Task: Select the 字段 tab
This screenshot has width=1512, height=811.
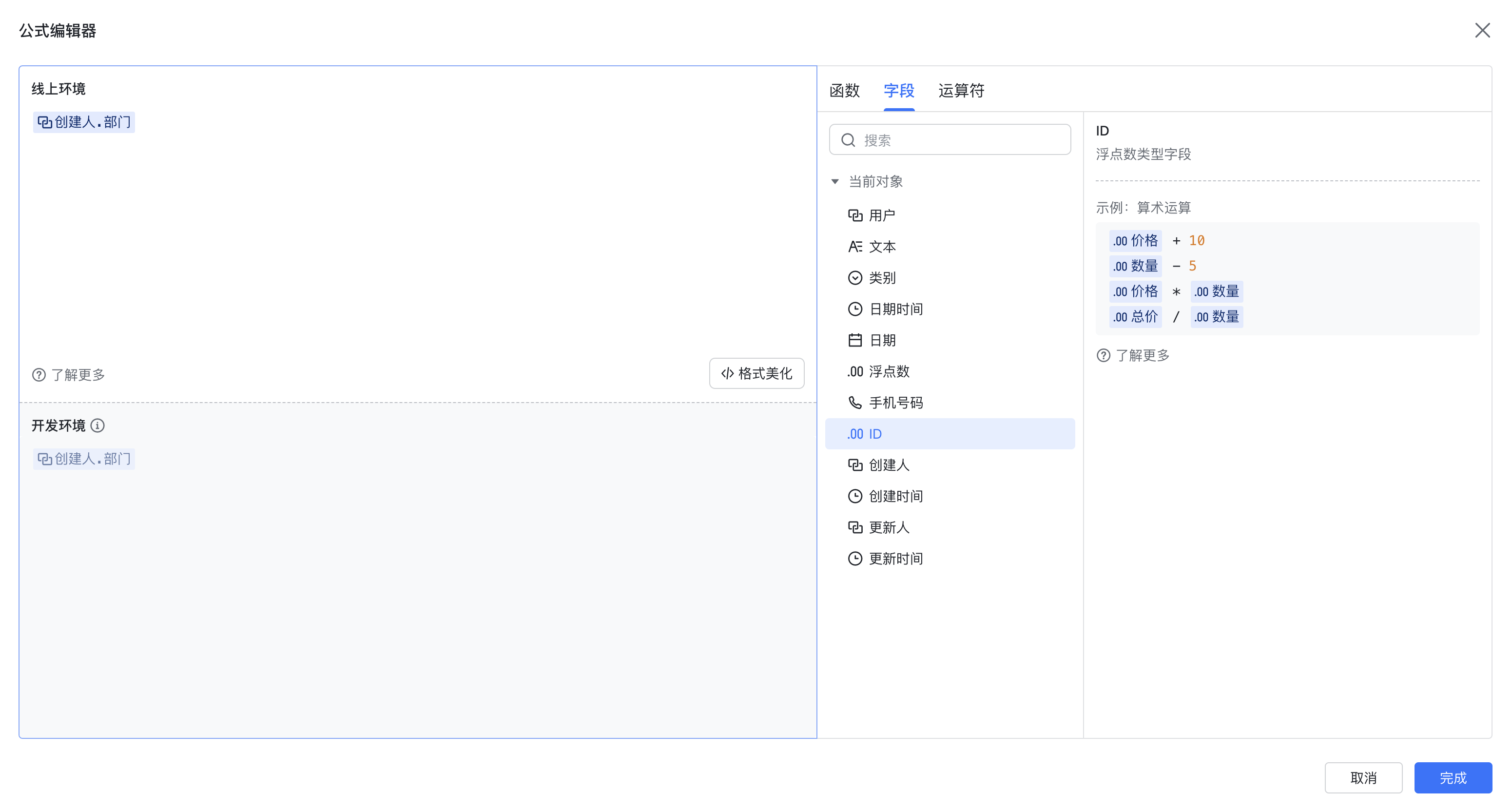Action: [899, 90]
